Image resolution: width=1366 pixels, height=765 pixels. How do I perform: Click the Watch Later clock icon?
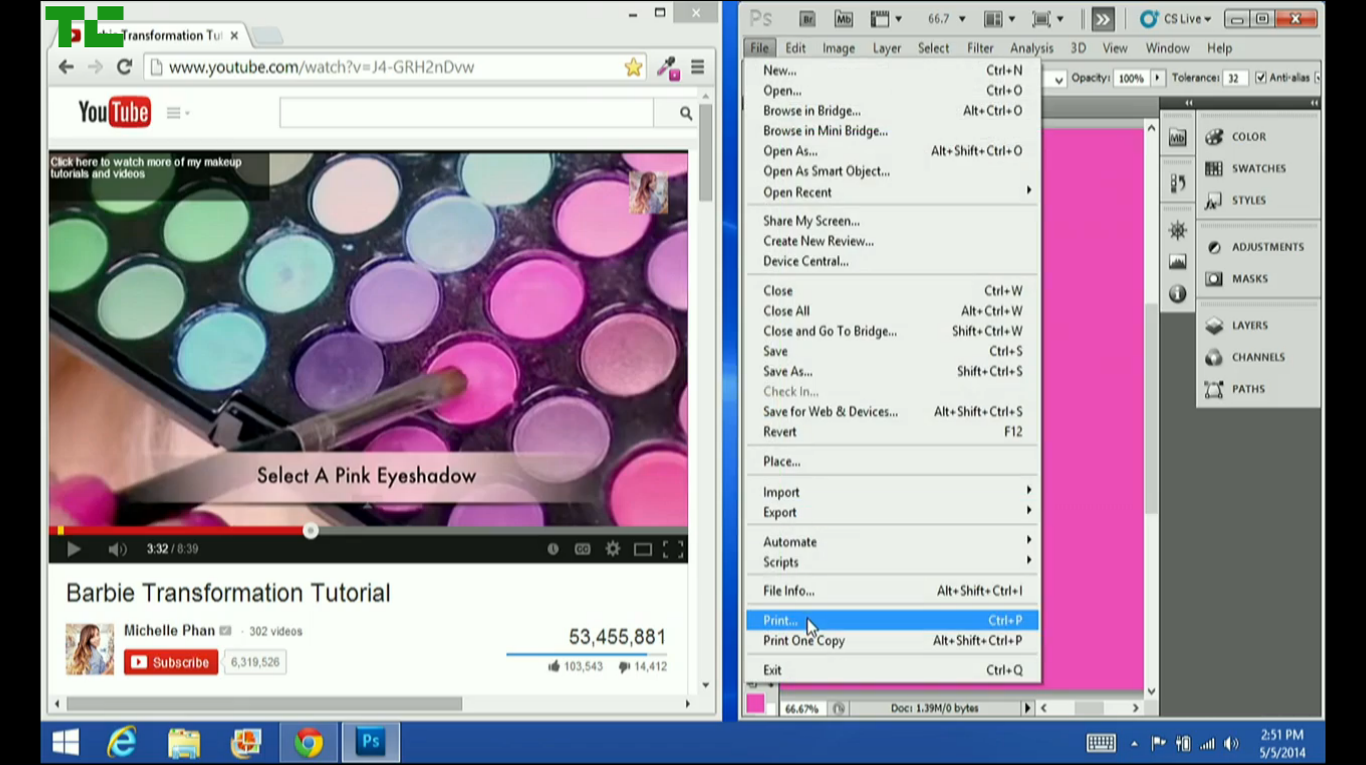[553, 549]
